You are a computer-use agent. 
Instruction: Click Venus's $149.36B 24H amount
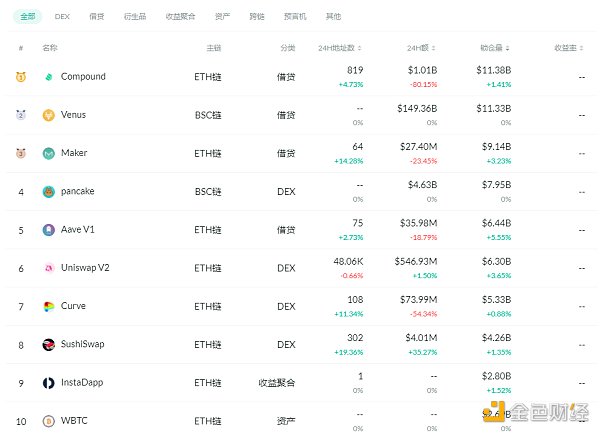coord(417,109)
